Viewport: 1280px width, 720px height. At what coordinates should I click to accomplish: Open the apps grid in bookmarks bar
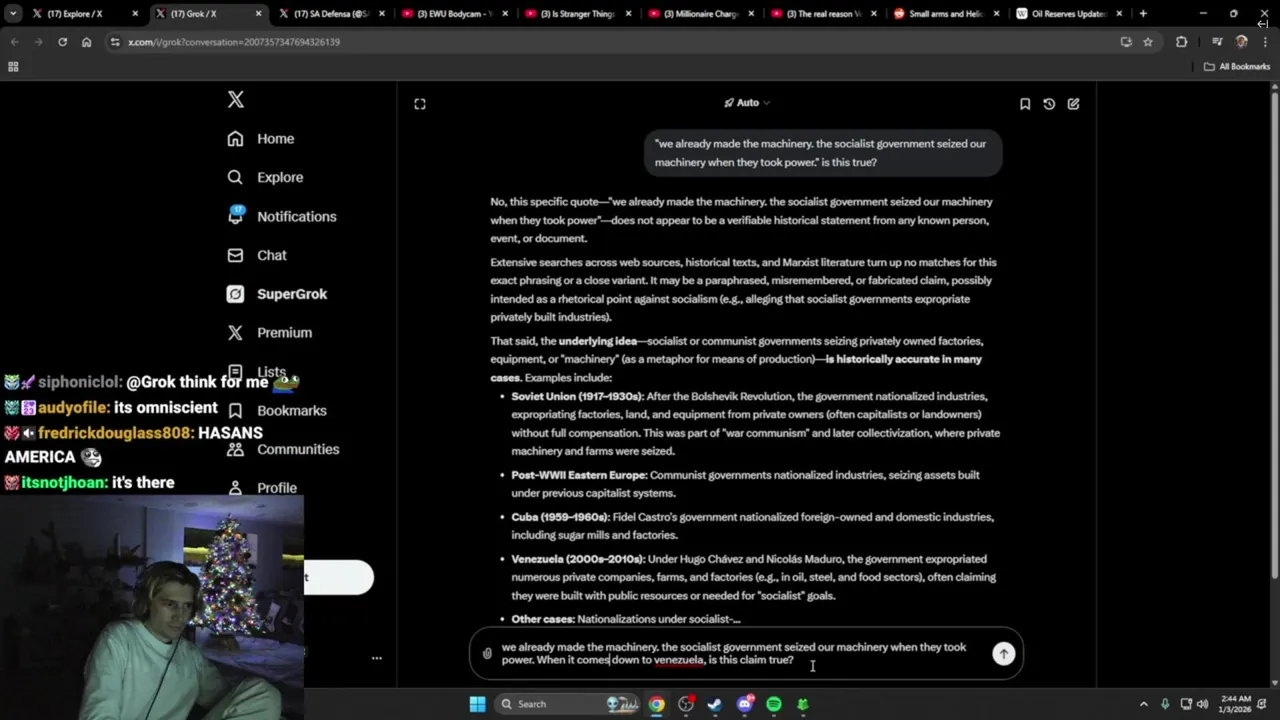coord(13,67)
